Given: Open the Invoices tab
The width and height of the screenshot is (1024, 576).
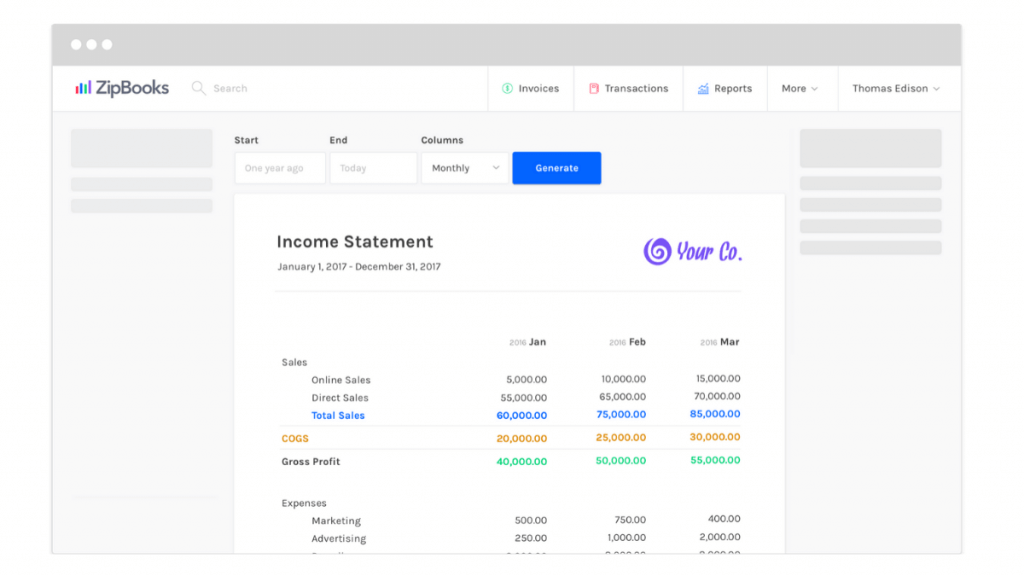Looking at the screenshot, I should point(531,88).
